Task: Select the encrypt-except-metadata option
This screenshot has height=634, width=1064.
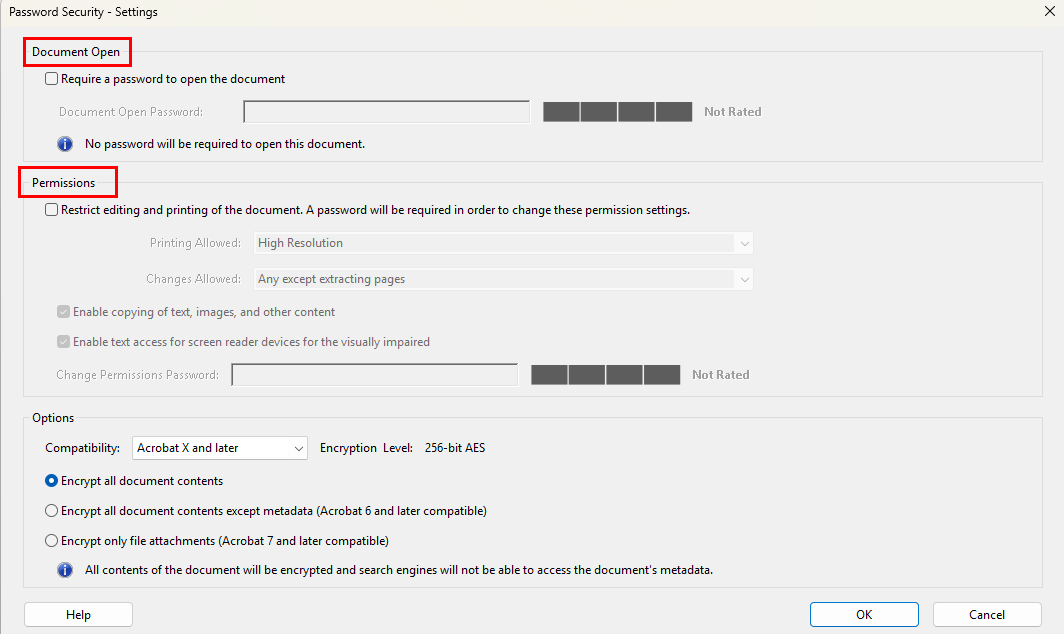Action: [x=50, y=510]
